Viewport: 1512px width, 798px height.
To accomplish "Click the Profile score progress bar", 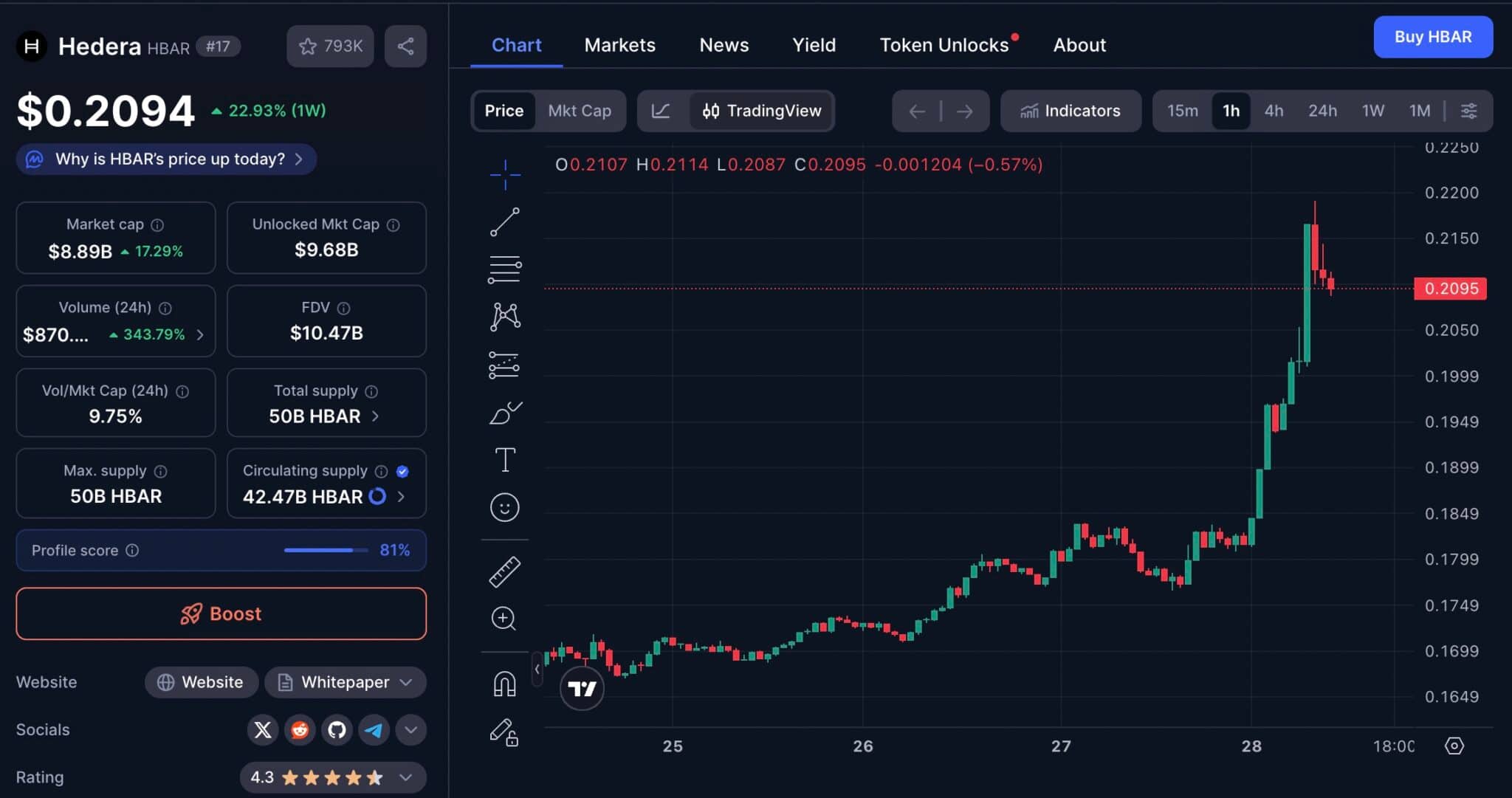I will pos(326,550).
